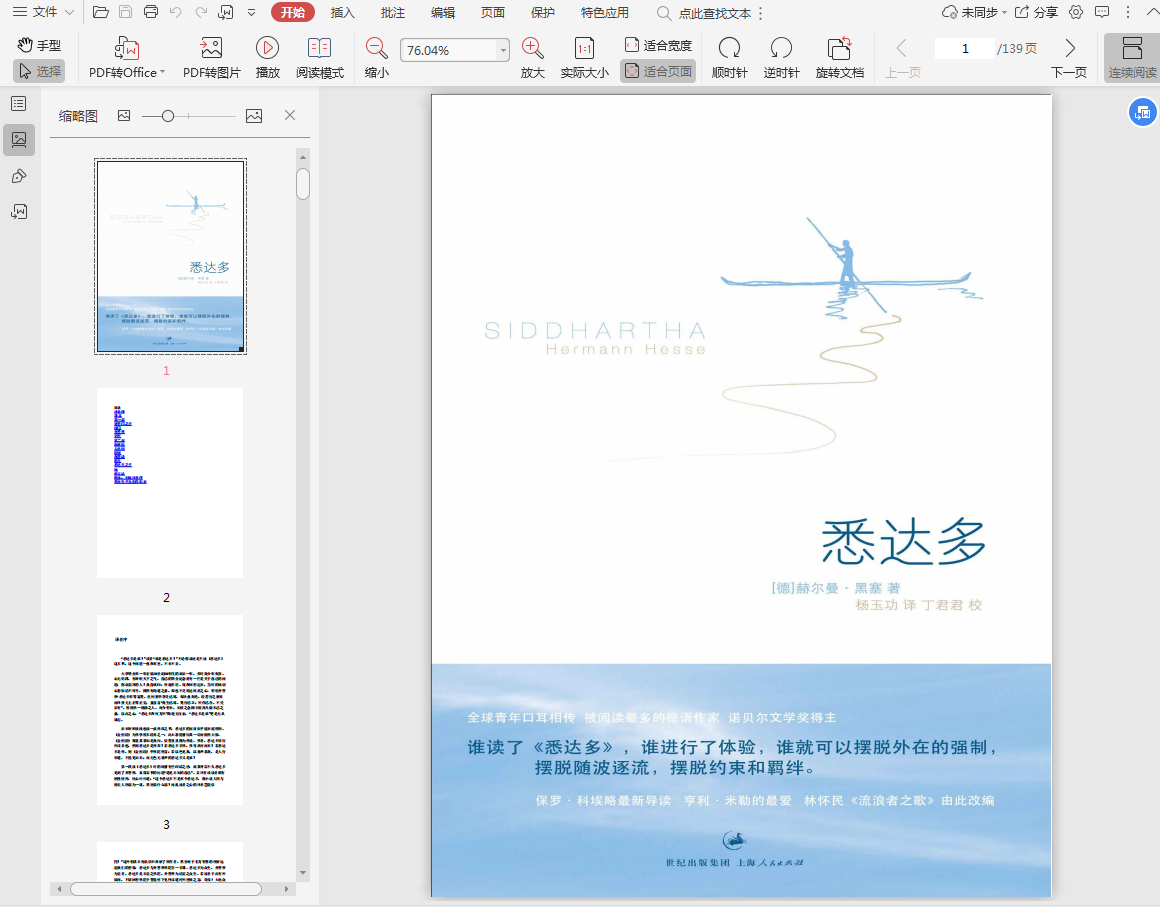Image resolution: width=1160 pixels, height=907 pixels.
Task: Switch to the 批注 tab
Action: [x=393, y=13]
